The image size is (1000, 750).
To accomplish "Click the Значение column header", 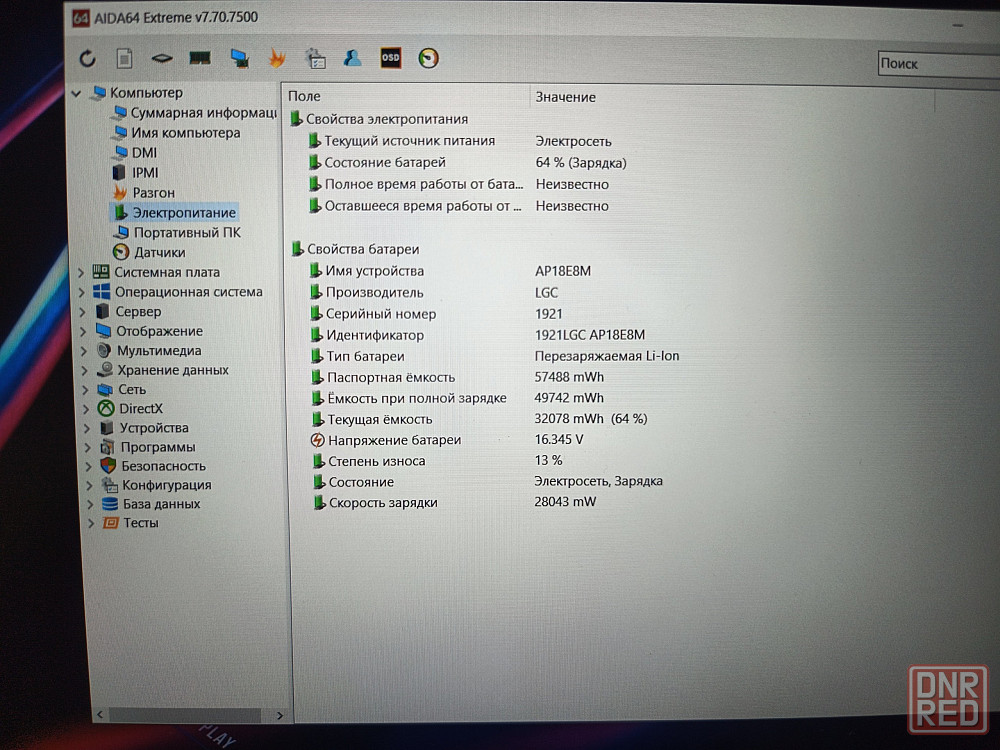I will (x=565, y=97).
